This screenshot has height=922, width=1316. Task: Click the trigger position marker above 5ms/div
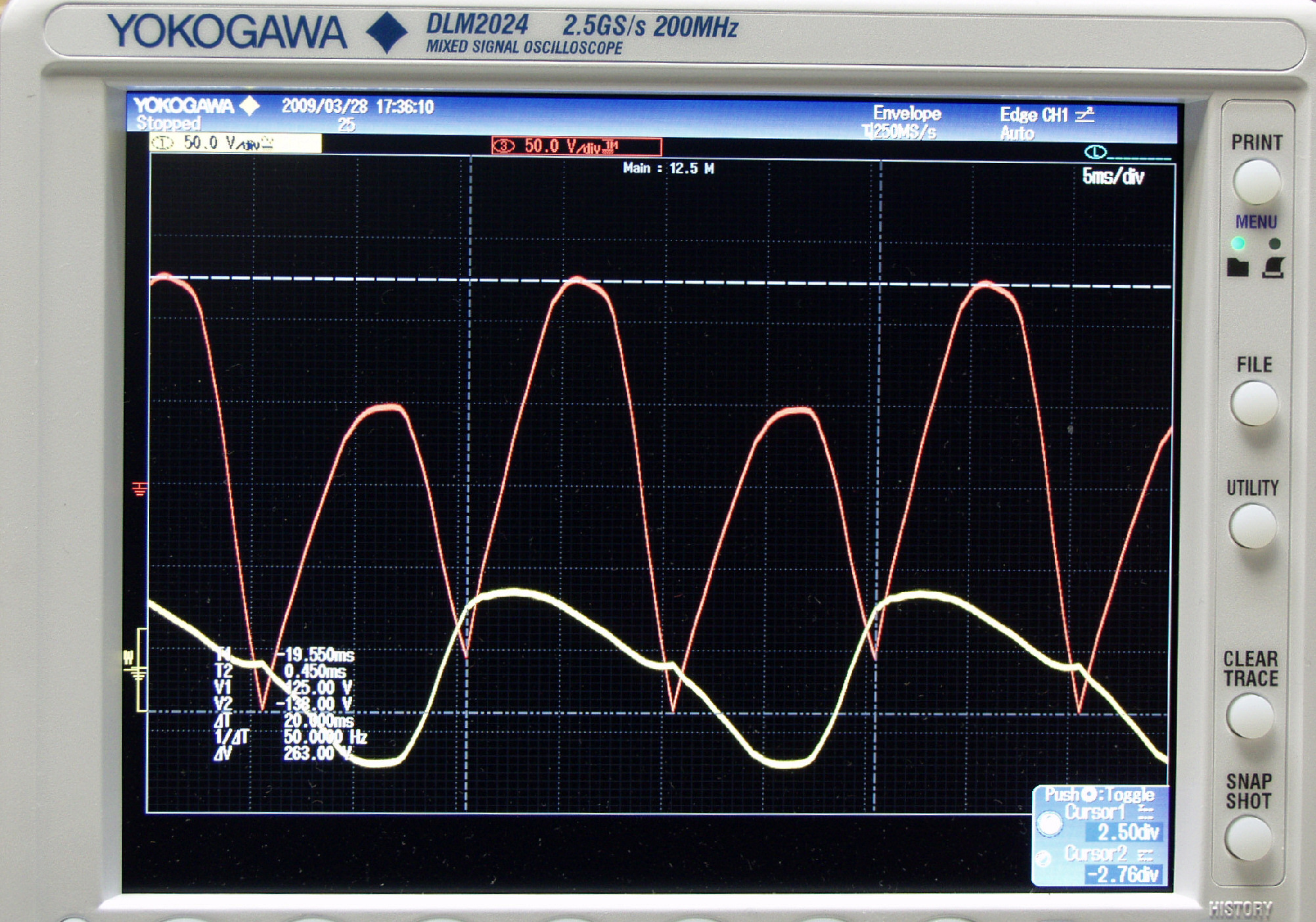1095,152
